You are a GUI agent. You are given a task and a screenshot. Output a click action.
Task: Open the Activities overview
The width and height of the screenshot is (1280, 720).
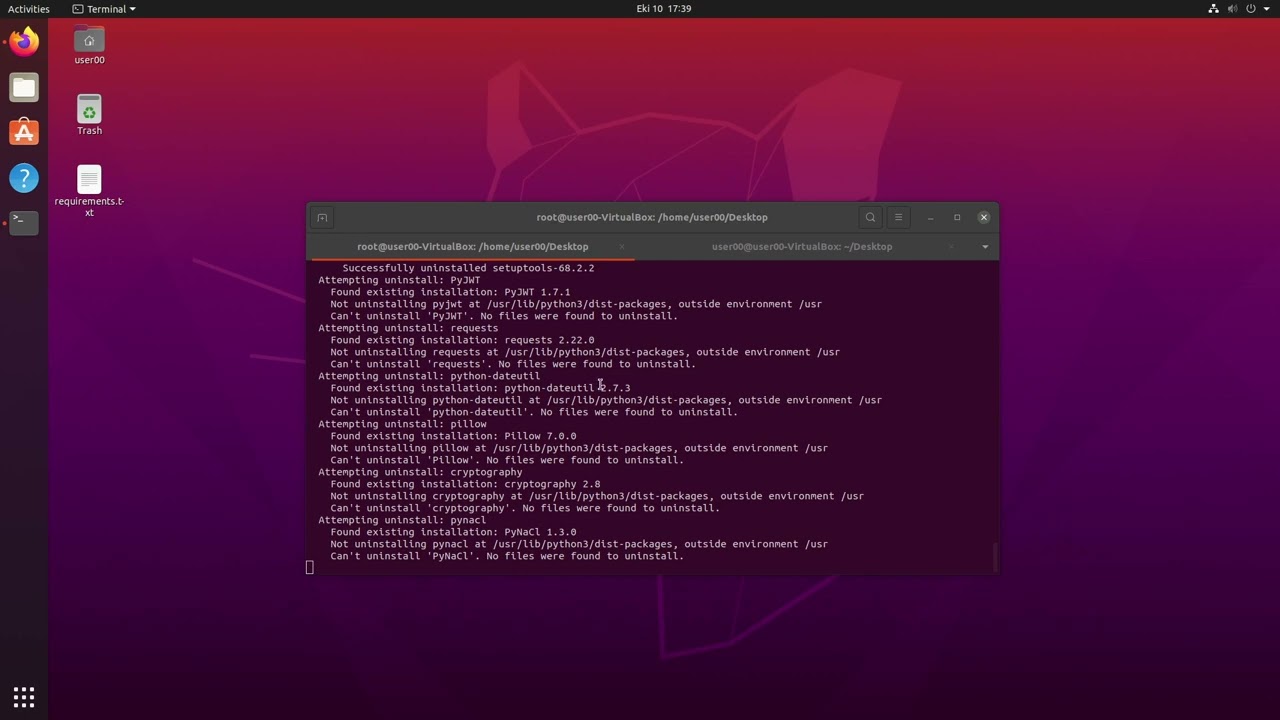click(29, 9)
